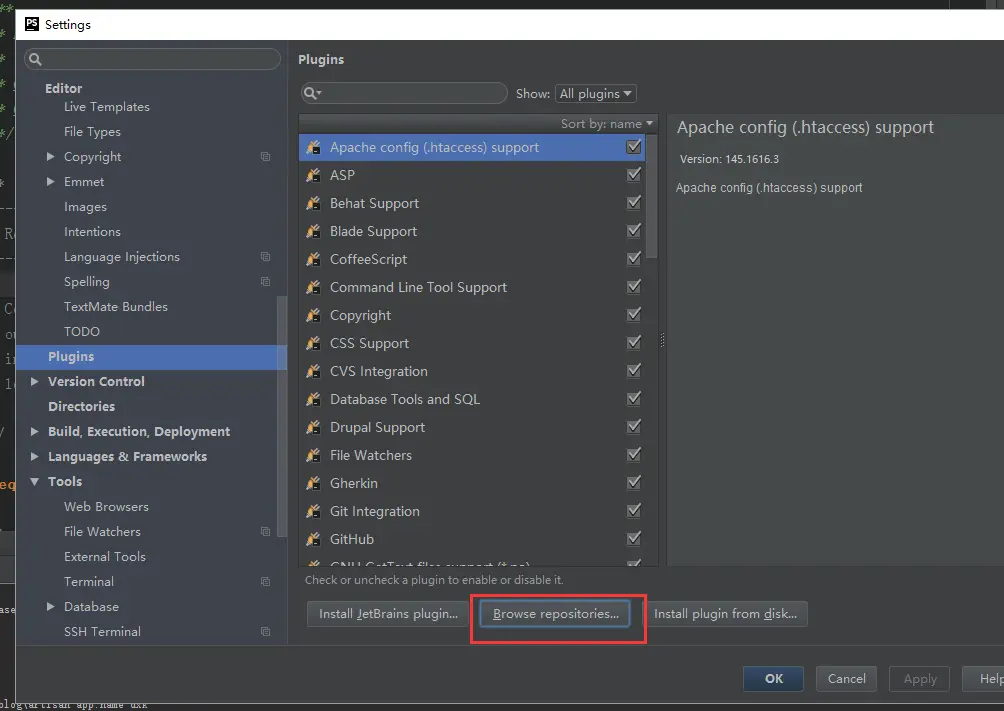Image resolution: width=1004 pixels, height=711 pixels.
Task: Click project-level icon next to Terminal
Action: (x=265, y=582)
